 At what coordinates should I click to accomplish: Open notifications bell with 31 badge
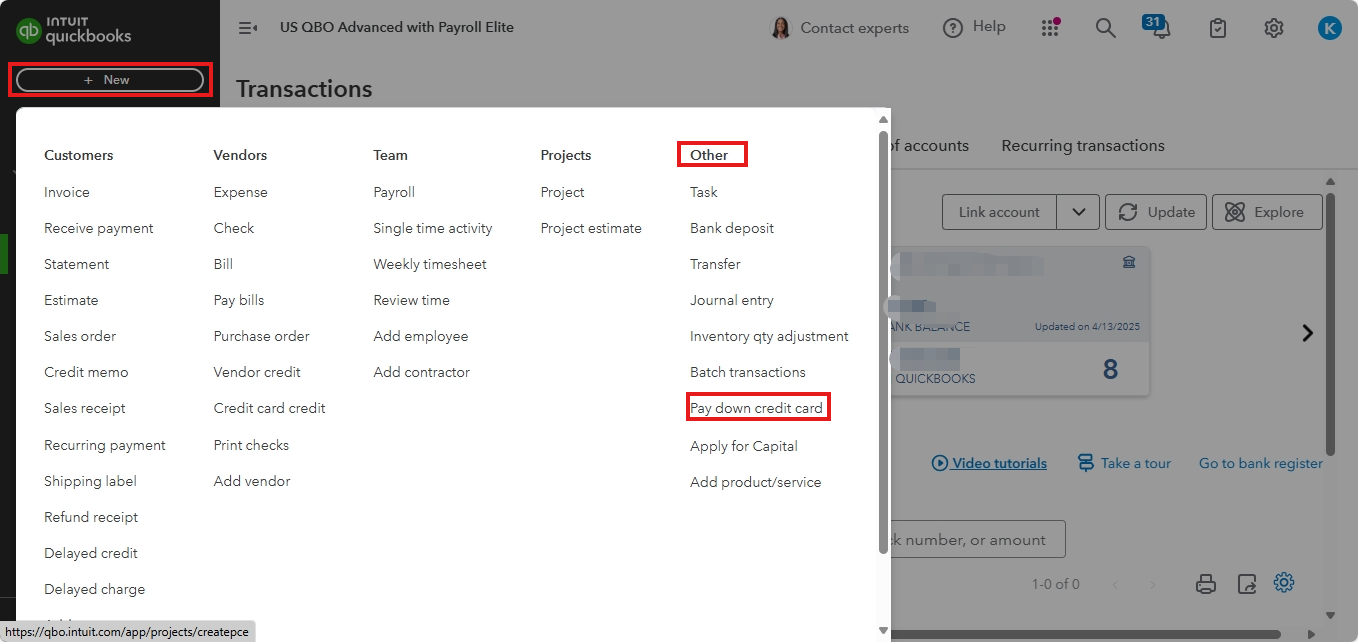pos(1159,27)
